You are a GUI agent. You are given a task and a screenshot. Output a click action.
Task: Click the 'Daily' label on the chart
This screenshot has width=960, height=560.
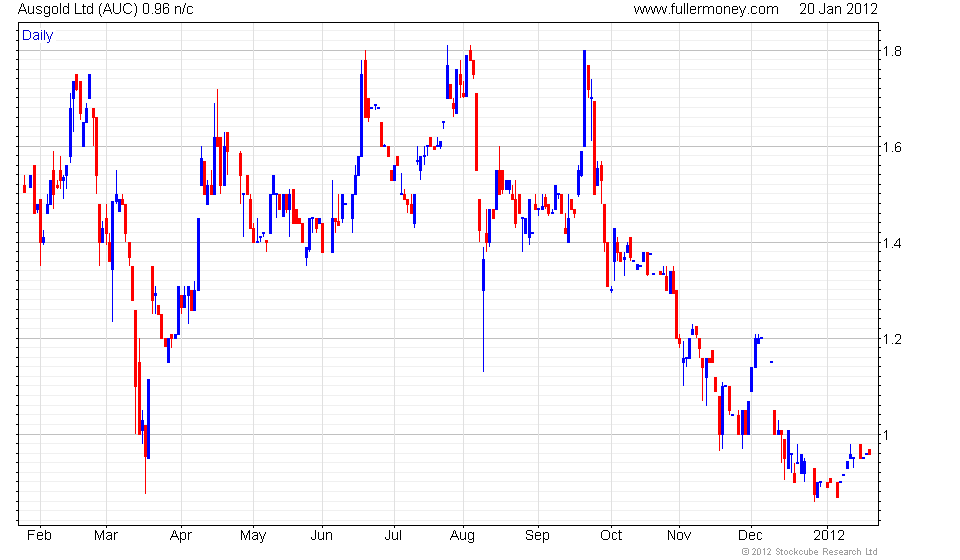point(37,35)
